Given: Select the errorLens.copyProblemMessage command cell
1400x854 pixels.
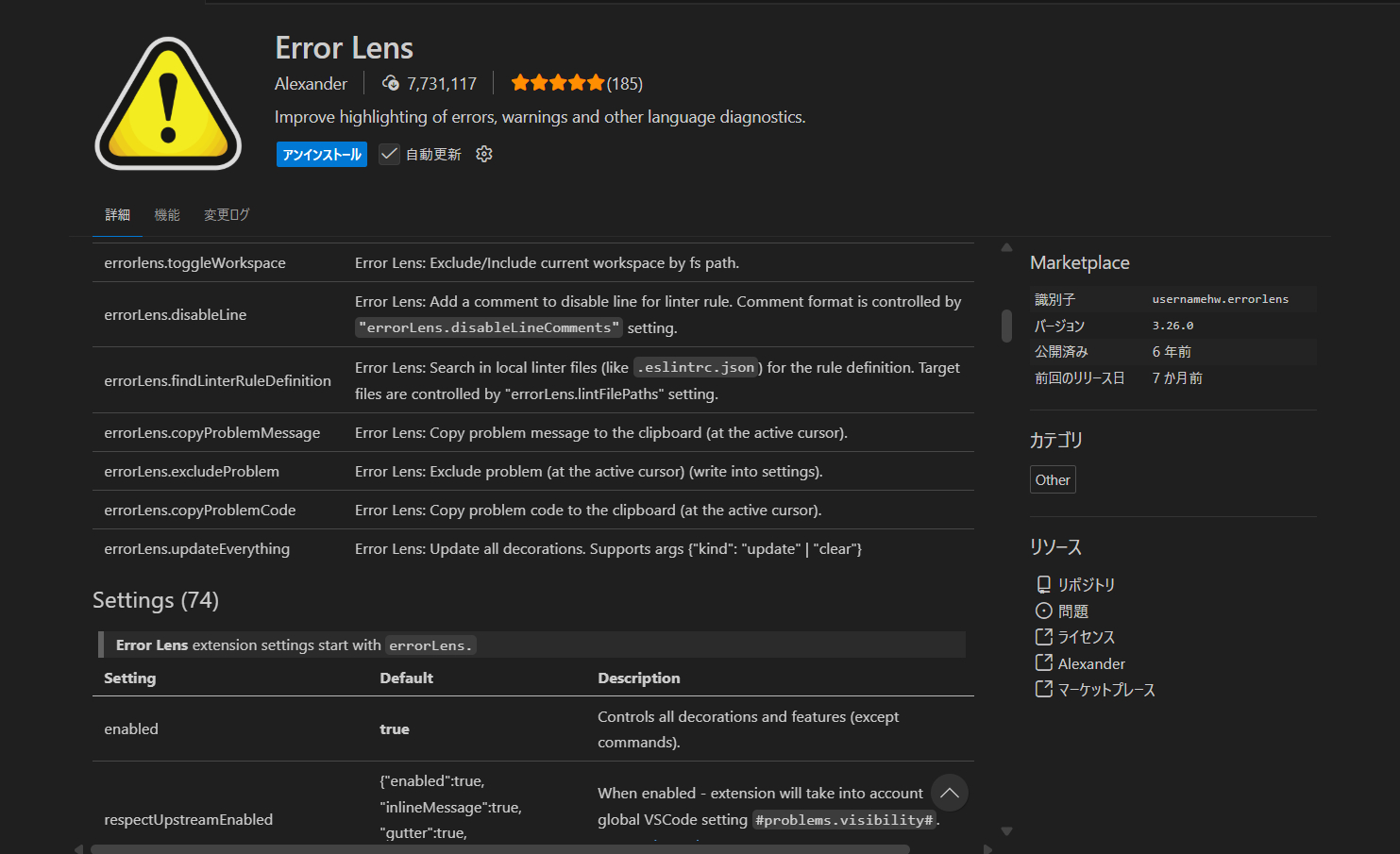Looking at the screenshot, I should point(211,433).
